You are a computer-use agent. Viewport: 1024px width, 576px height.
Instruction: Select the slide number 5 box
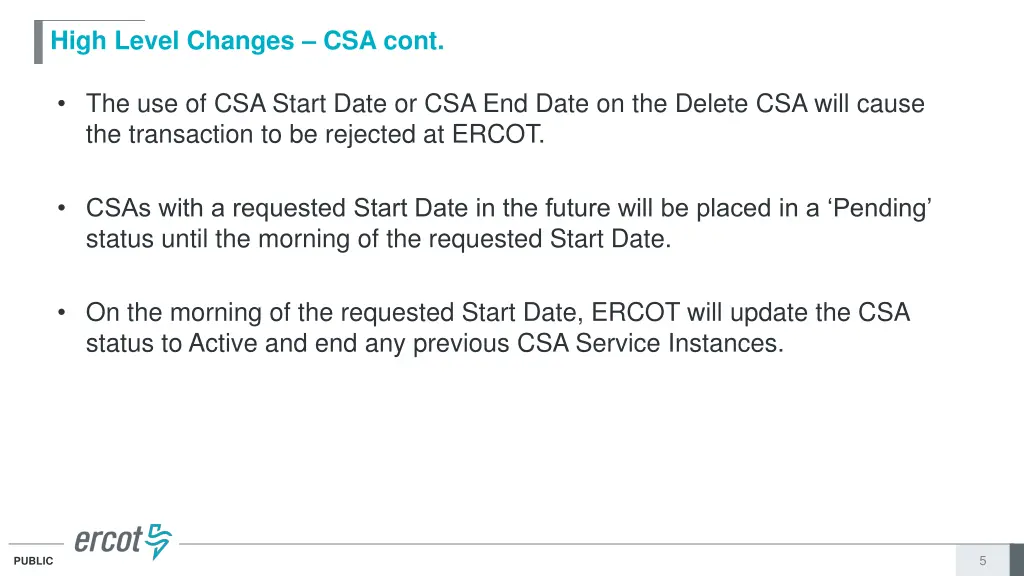tap(983, 561)
